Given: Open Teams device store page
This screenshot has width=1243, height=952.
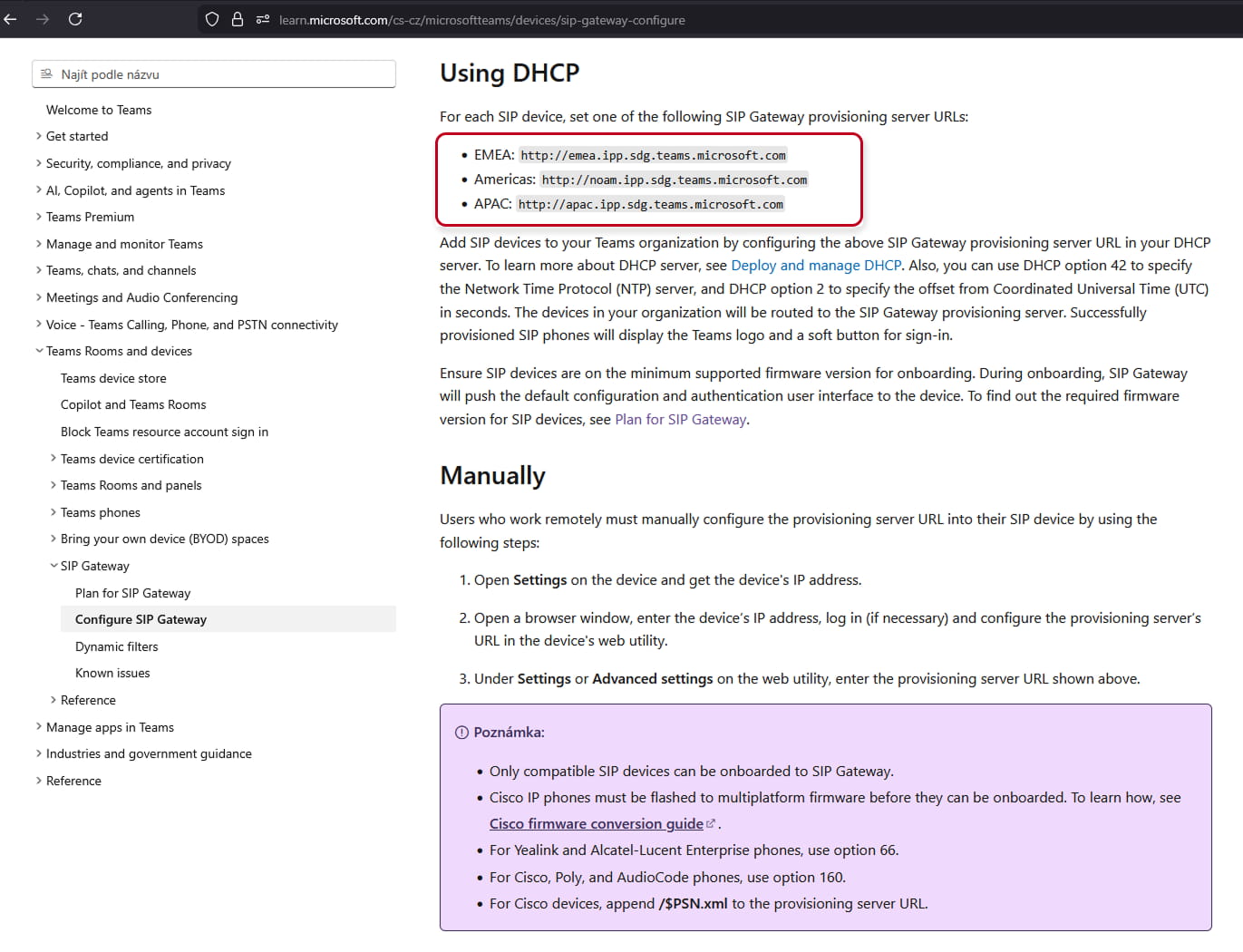Looking at the screenshot, I should [113, 378].
